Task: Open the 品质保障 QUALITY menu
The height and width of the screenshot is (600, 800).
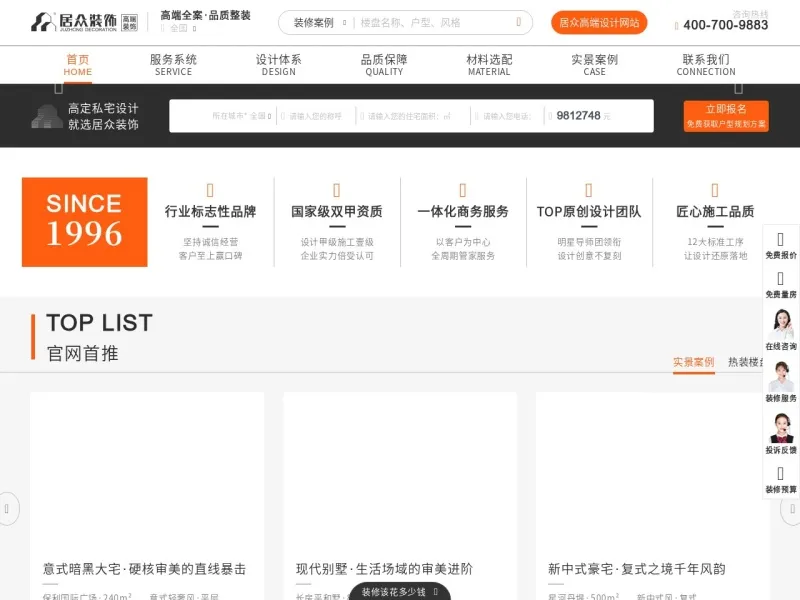Action: [x=384, y=65]
